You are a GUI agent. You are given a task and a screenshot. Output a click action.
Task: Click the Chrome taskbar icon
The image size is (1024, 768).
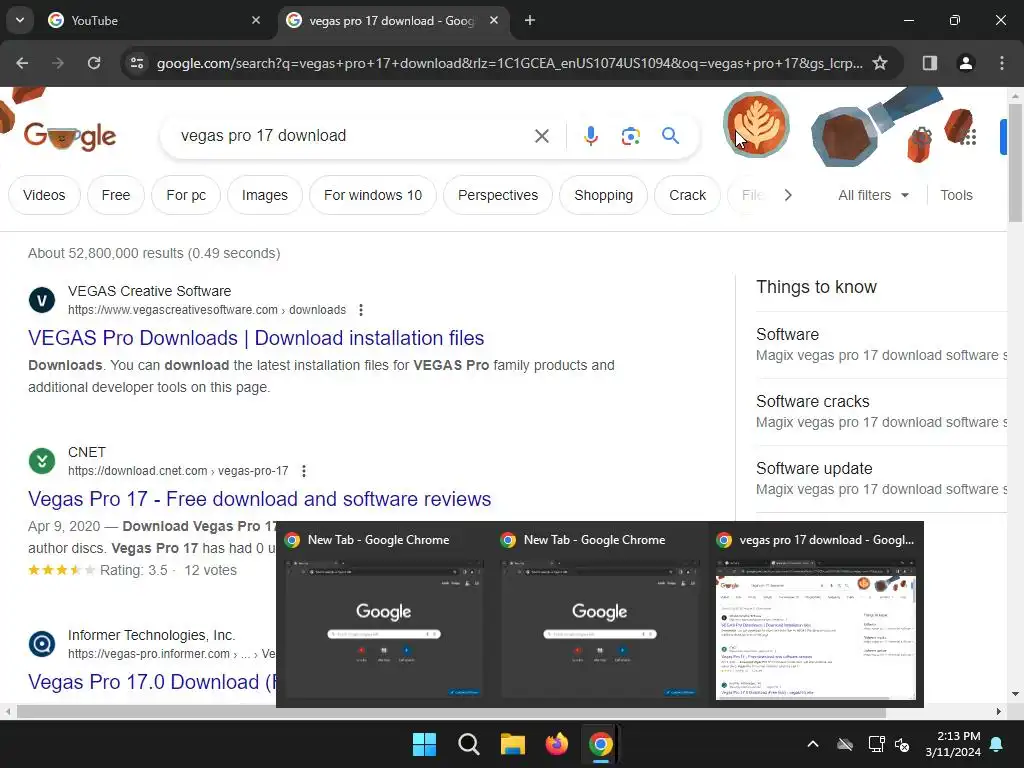click(600, 744)
